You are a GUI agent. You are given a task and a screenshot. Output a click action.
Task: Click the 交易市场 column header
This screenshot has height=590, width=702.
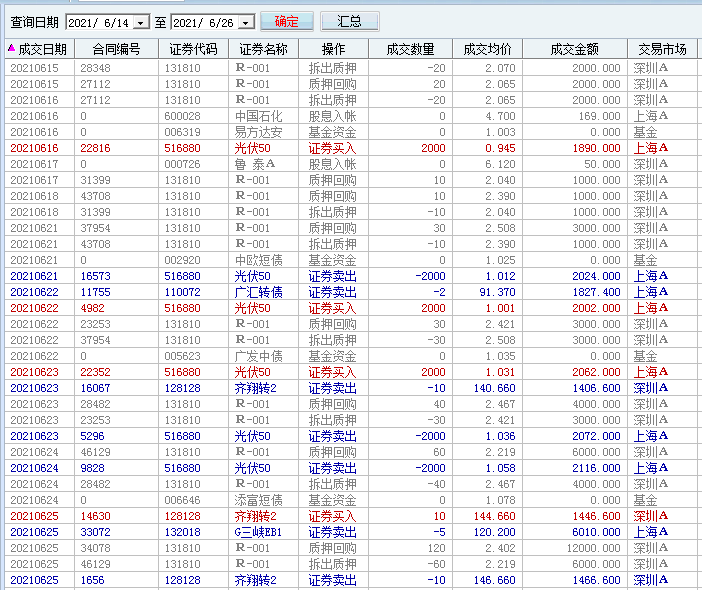662,49
